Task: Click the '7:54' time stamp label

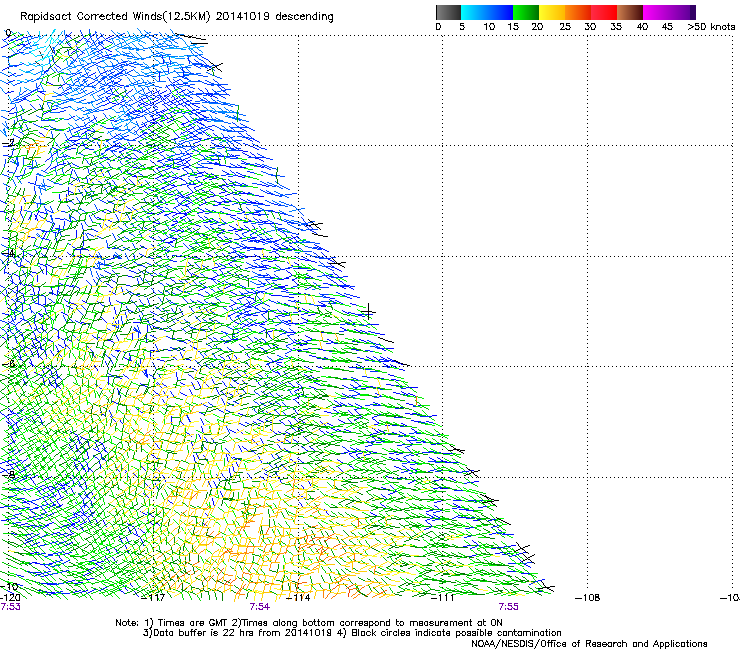Action: point(260,607)
